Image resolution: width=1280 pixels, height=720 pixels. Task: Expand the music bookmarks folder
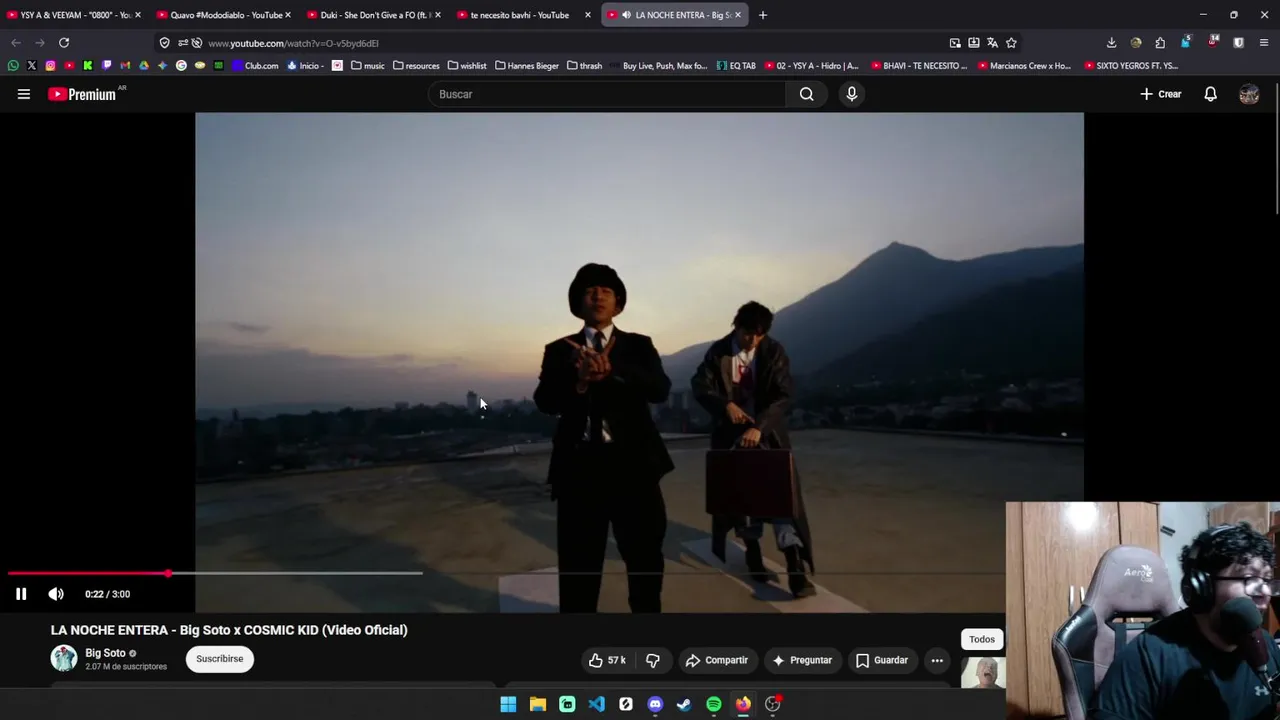coord(368,66)
